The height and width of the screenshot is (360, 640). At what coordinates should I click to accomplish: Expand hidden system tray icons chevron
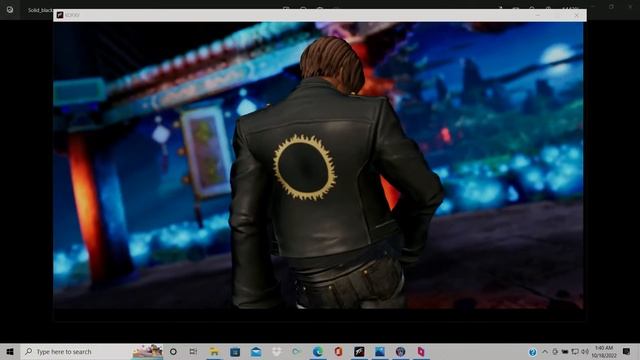tap(545, 351)
